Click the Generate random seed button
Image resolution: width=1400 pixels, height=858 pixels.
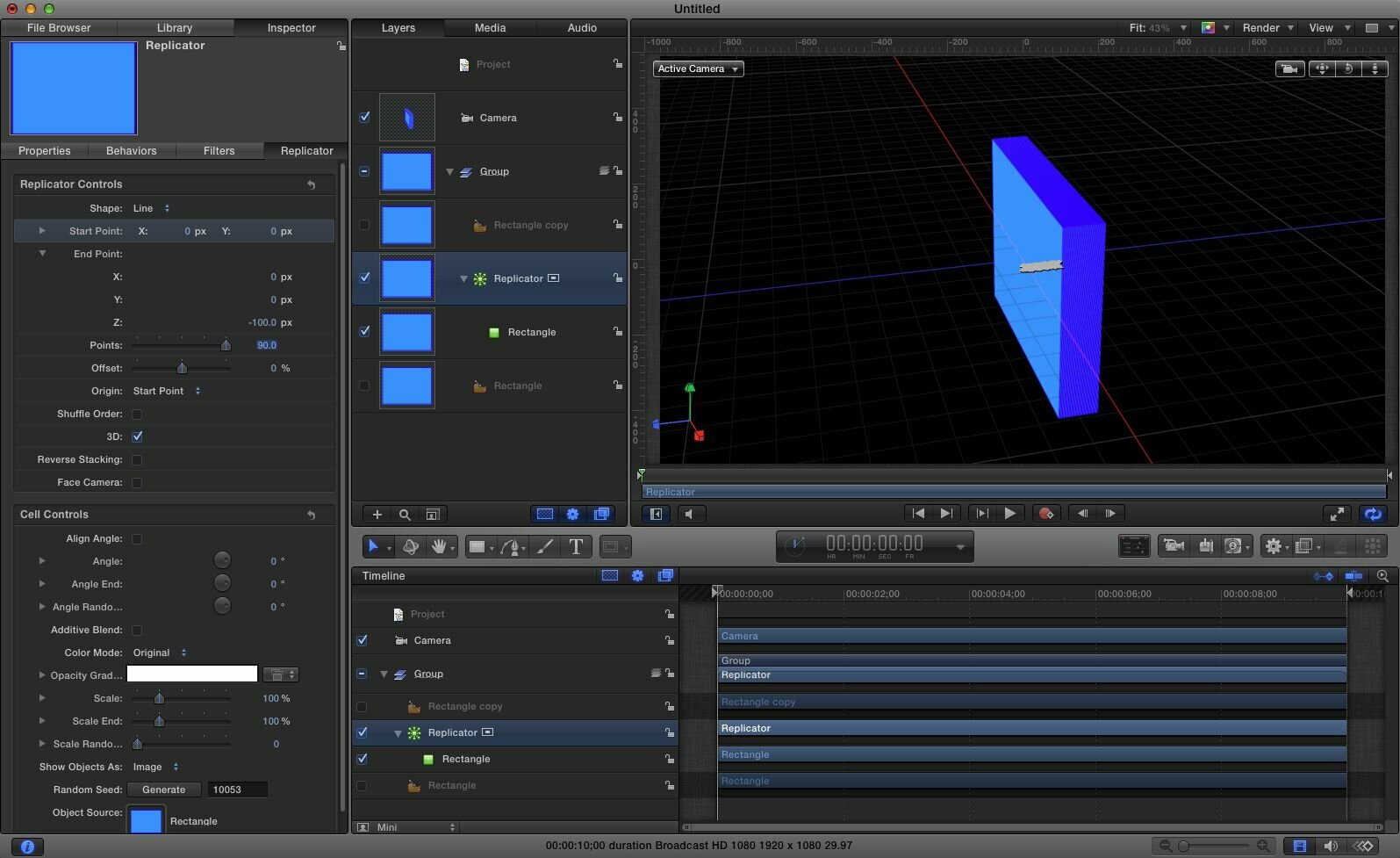[x=164, y=790]
